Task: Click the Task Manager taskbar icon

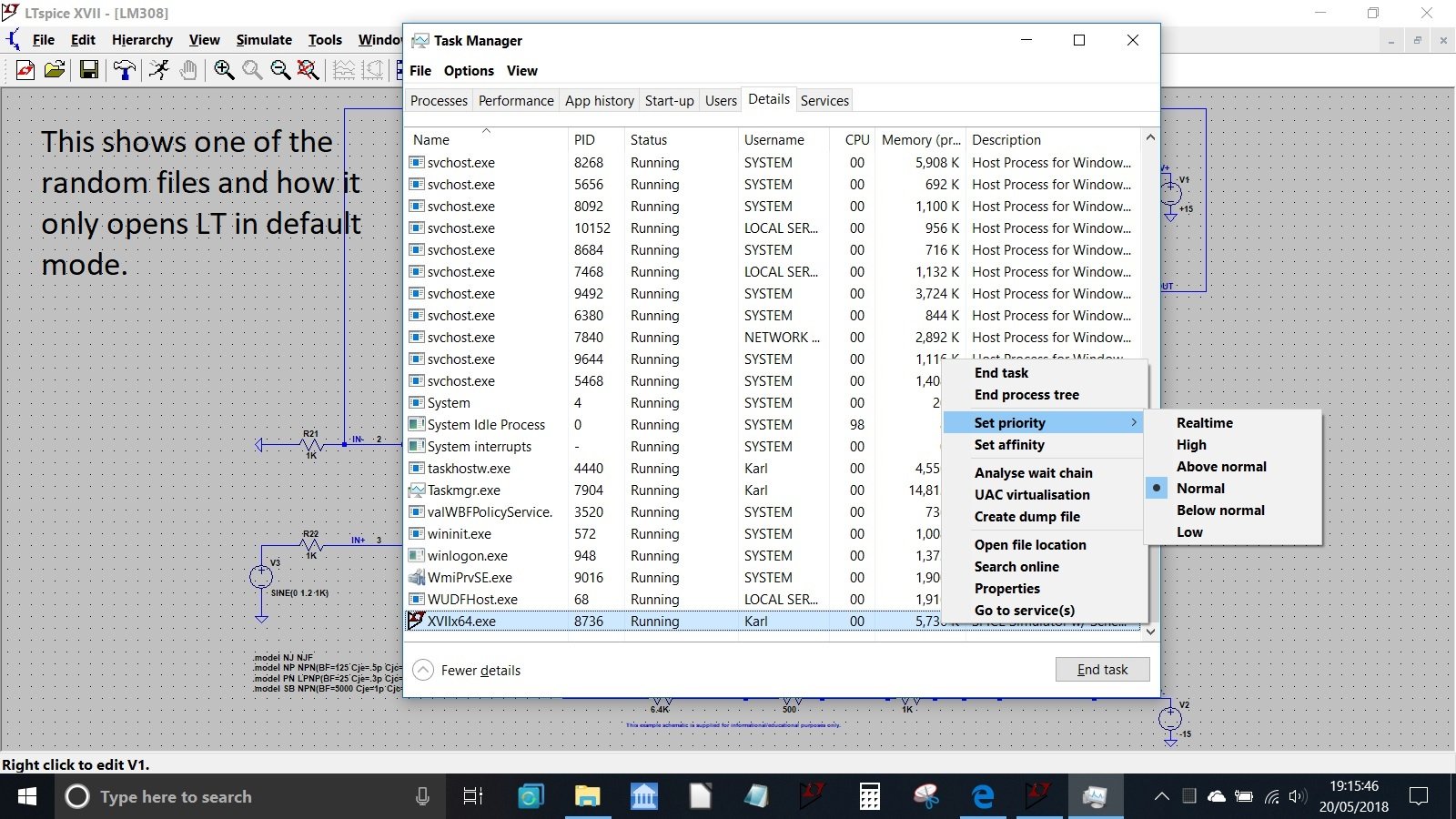Action: click(x=1096, y=797)
